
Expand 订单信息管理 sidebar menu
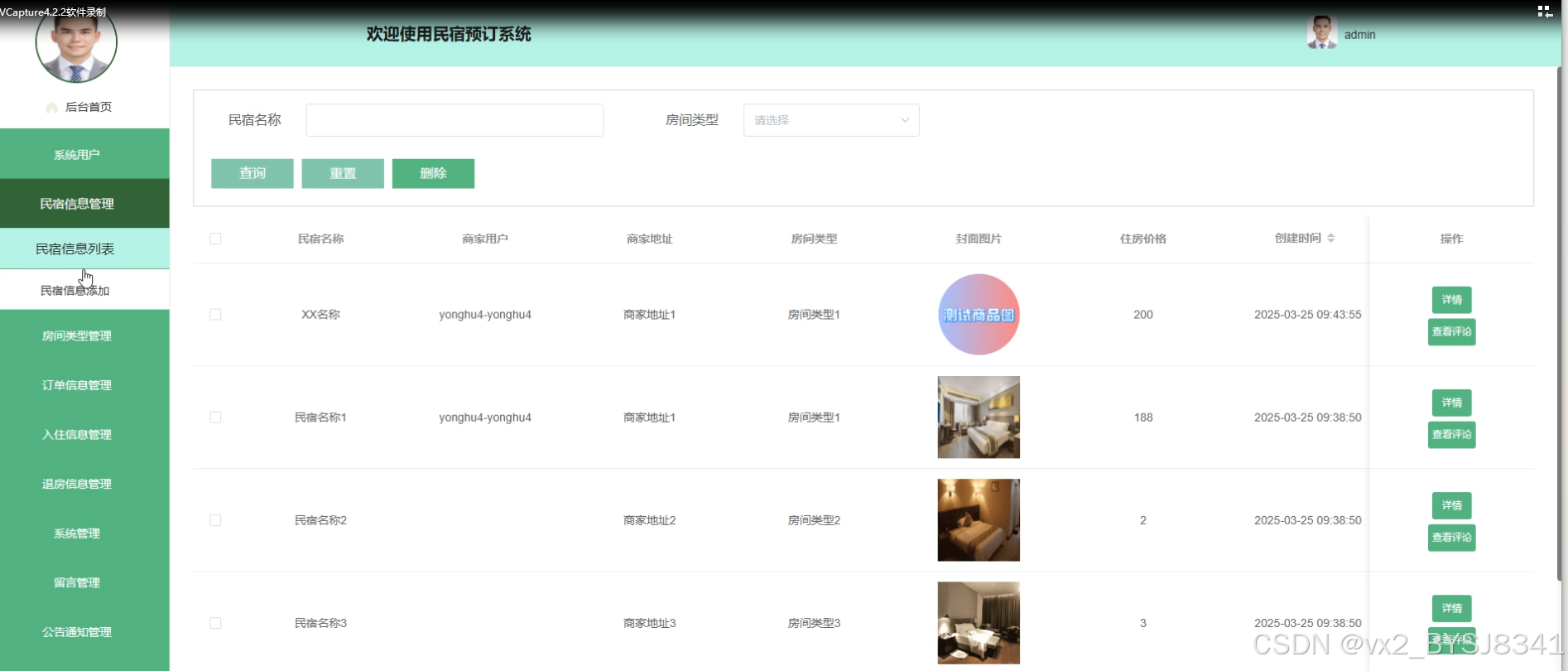(x=84, y=385)
